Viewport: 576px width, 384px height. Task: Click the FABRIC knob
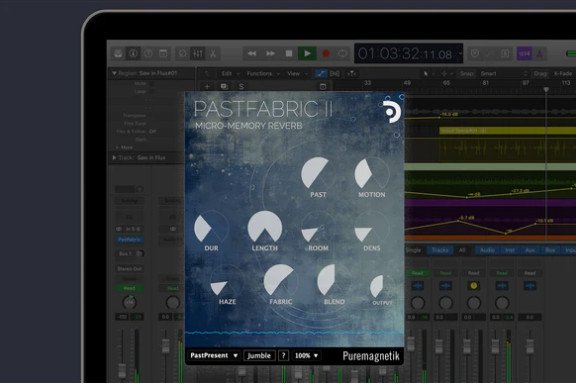[x=281, y=281]
